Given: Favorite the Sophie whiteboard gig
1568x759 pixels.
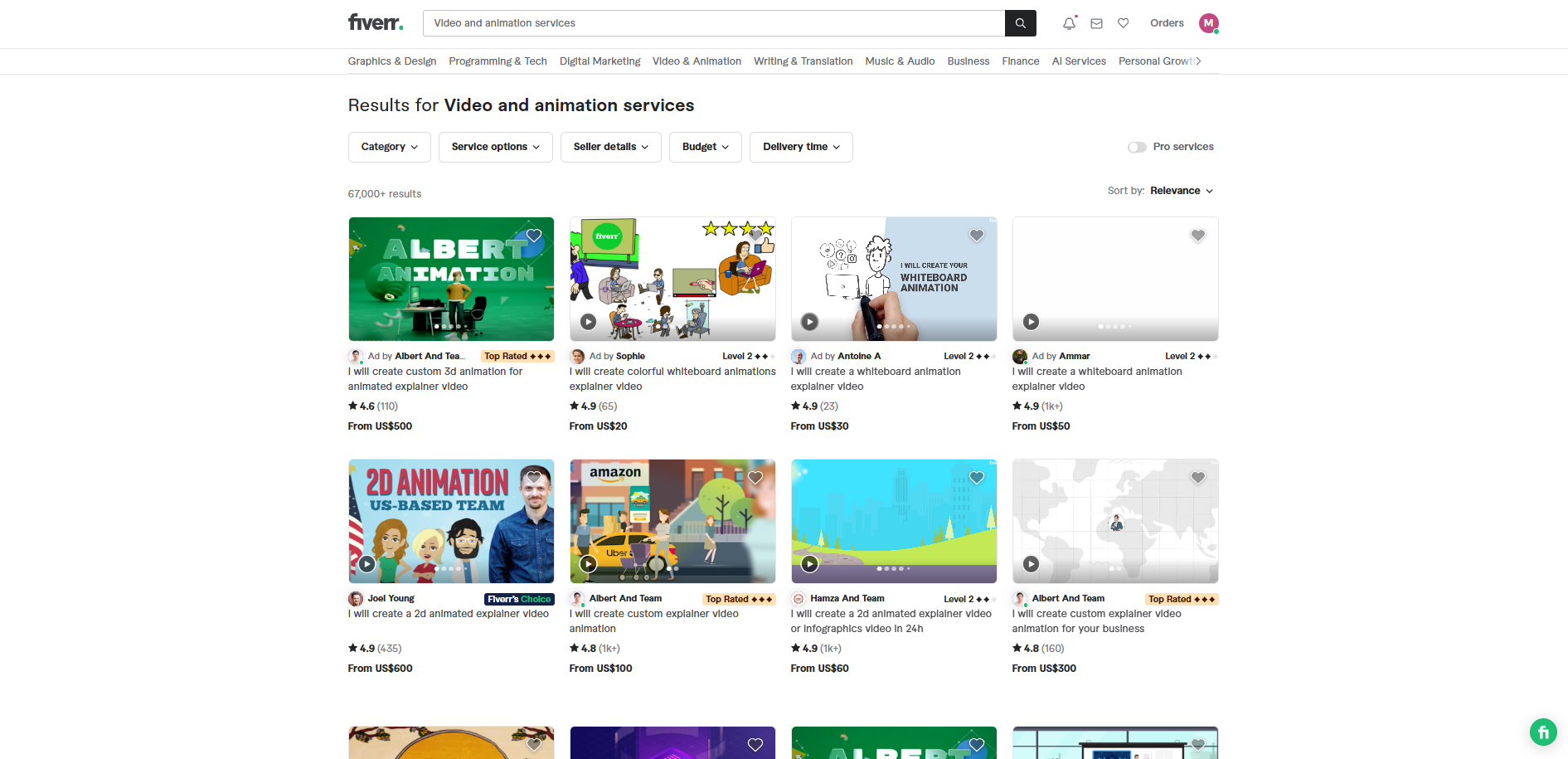Looking at the screenshot, I should click(x=755, y=236).
